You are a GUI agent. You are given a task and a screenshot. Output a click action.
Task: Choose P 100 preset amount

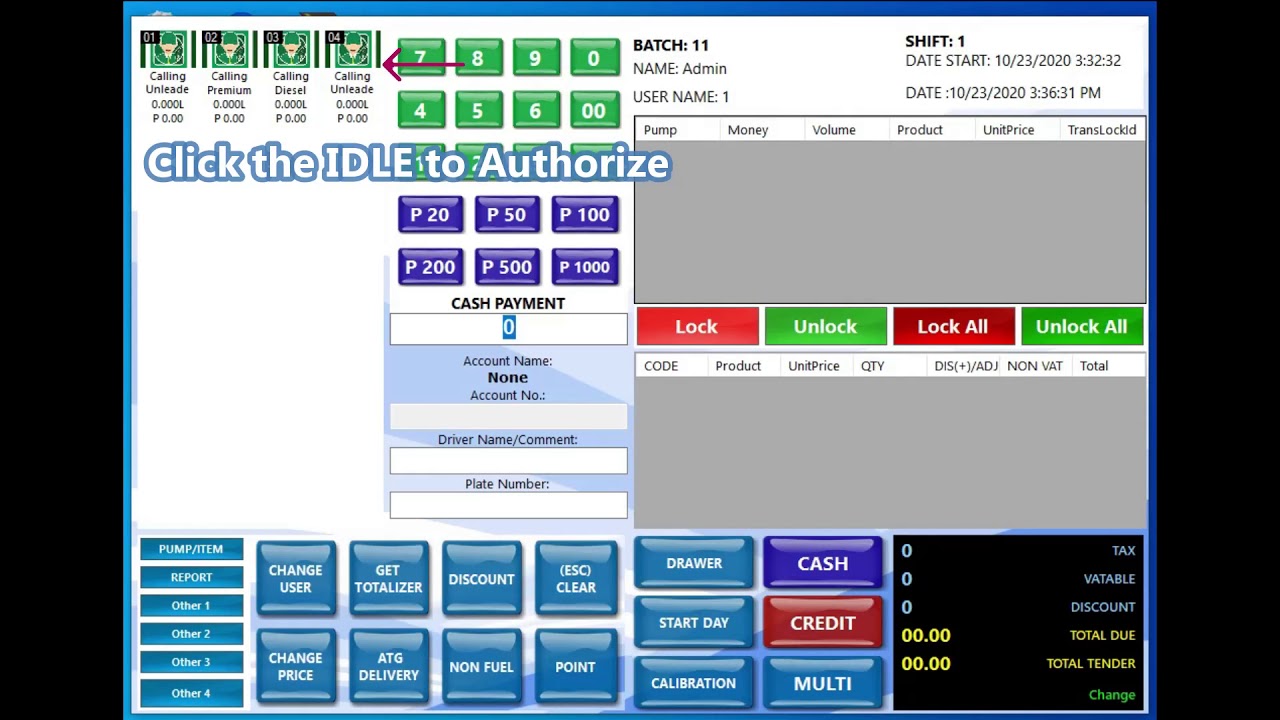[x=585, y=215]
